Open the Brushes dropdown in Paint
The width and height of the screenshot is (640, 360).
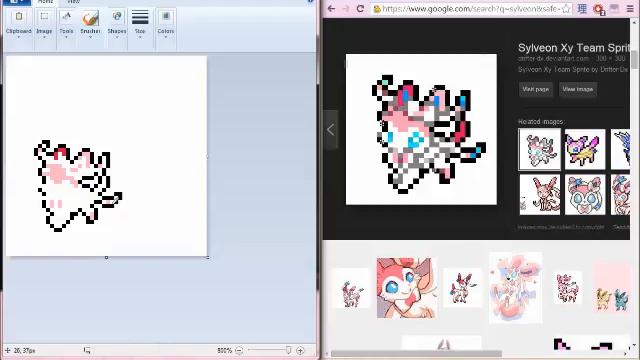coord(90,24)
